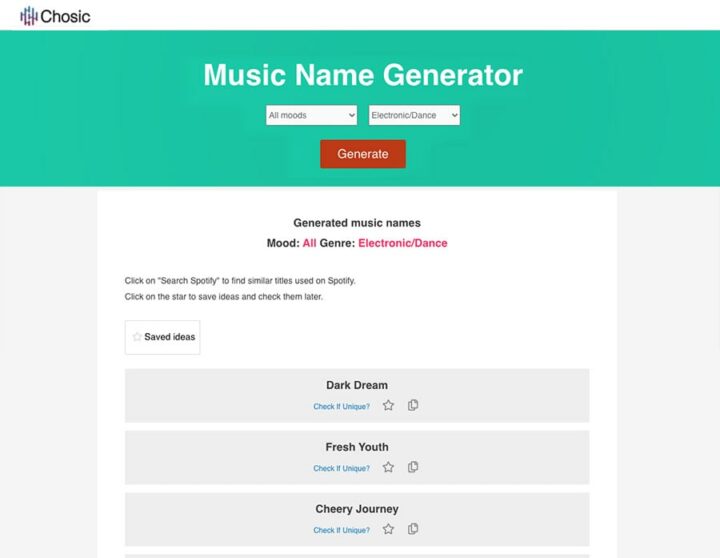Star the Fresh Youth name

[x=388, y=468]
